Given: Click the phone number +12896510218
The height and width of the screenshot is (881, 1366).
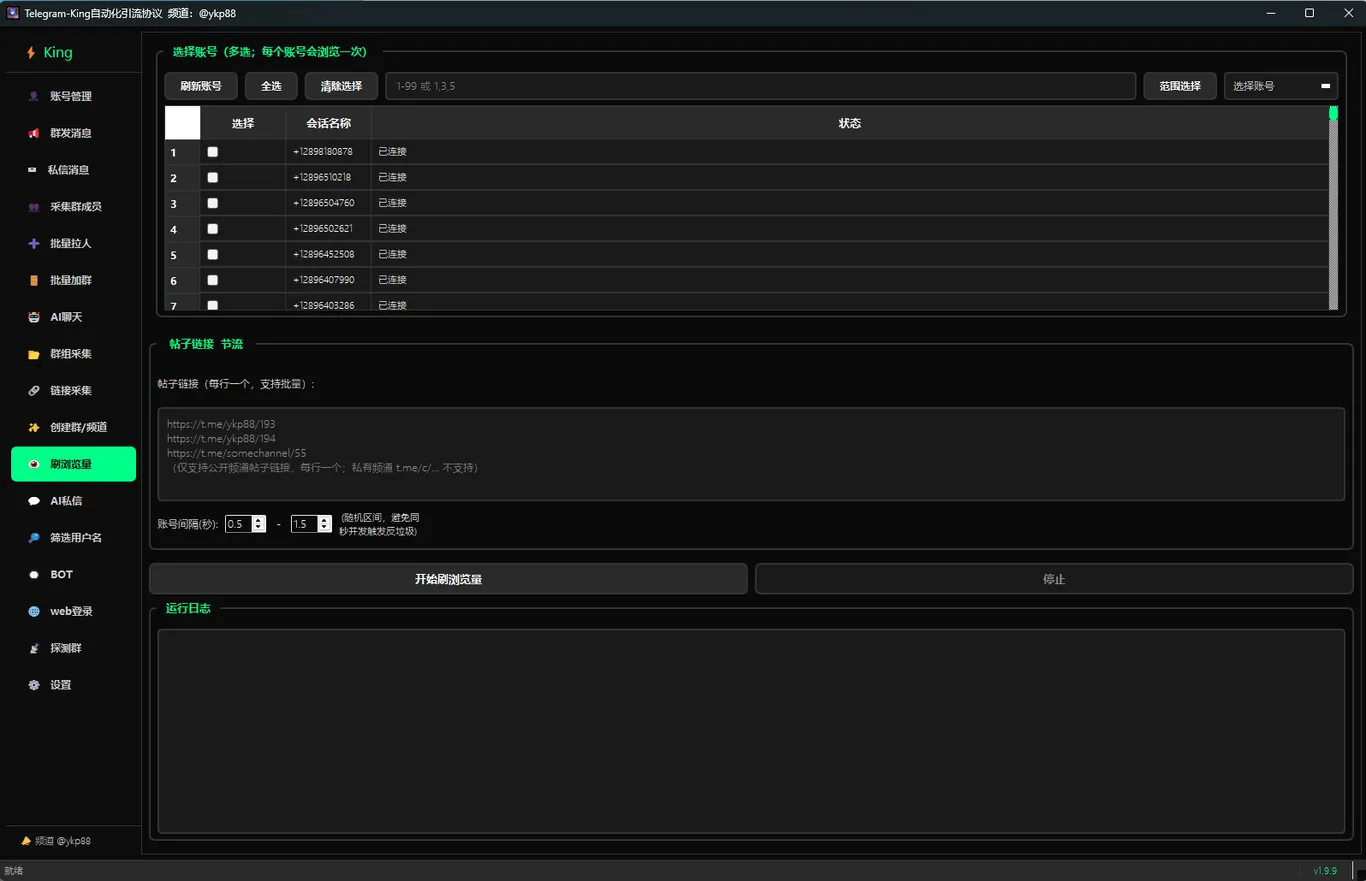Looking at the screenshot, I should tap(322, 177).
